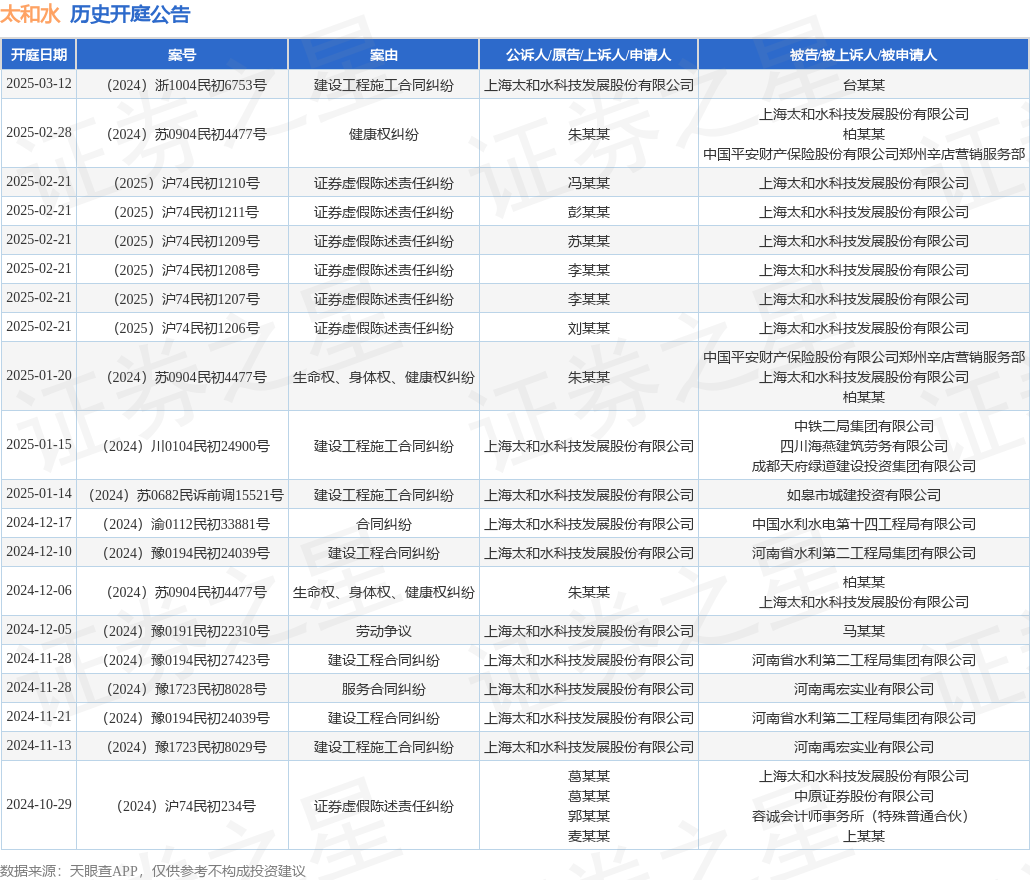Click defendant 容诚会计师事务所（特殊普通合伙）
The height and width of the screenshot is (880, 1030).
pos(864,816)
